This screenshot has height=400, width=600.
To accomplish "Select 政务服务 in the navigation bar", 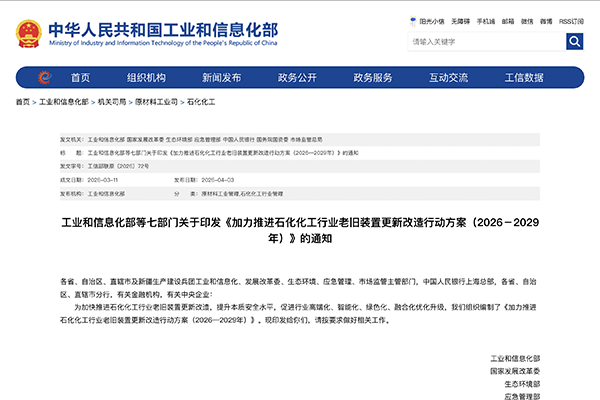I will 373,78.
